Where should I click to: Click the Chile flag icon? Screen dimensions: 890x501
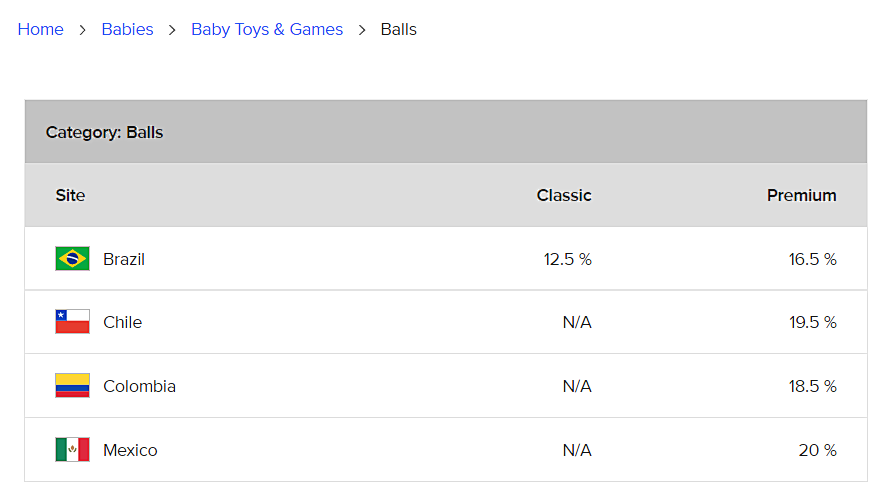pos(72,322)
